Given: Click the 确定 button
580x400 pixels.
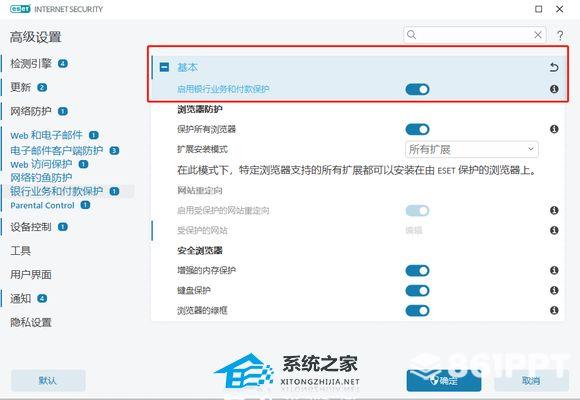Looking at the screenshot, I should (x=444, y=380).
